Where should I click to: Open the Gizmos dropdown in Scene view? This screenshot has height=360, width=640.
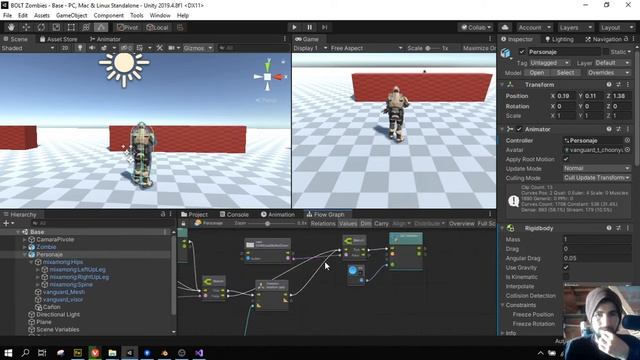tap(198, 48)
